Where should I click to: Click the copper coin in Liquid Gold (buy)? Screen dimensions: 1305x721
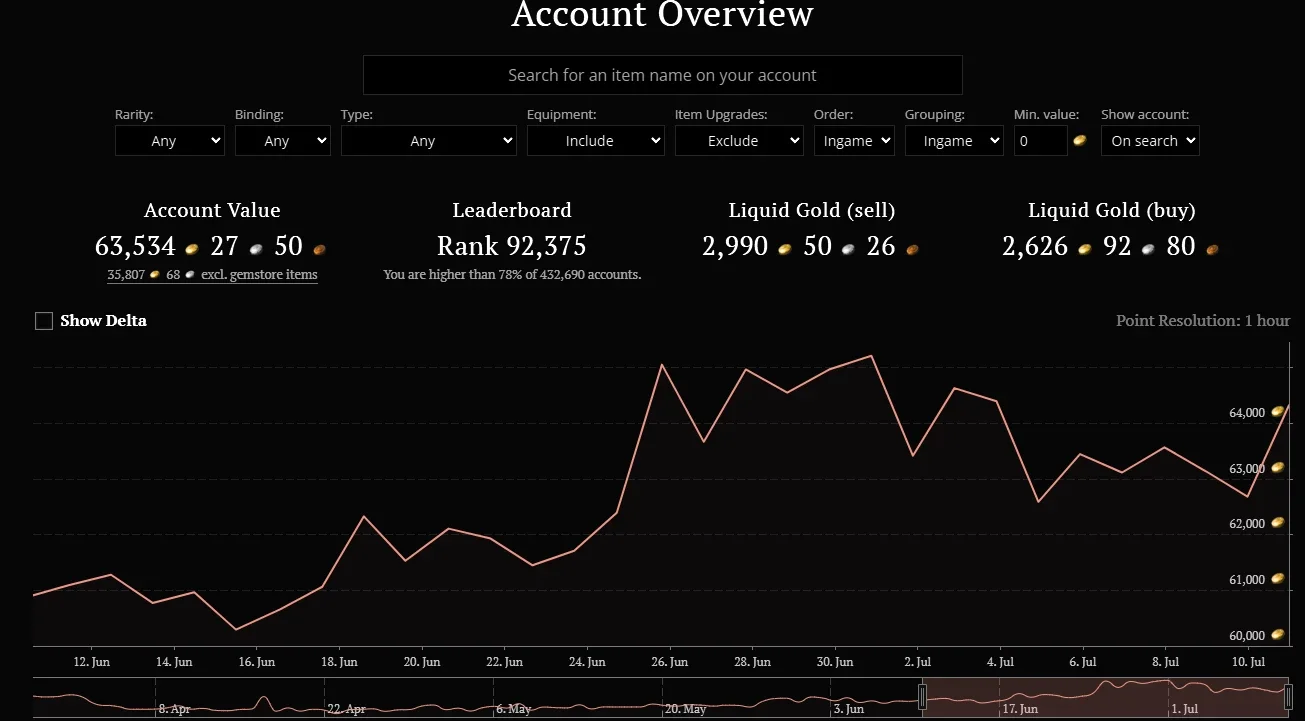click(1212, 248)
